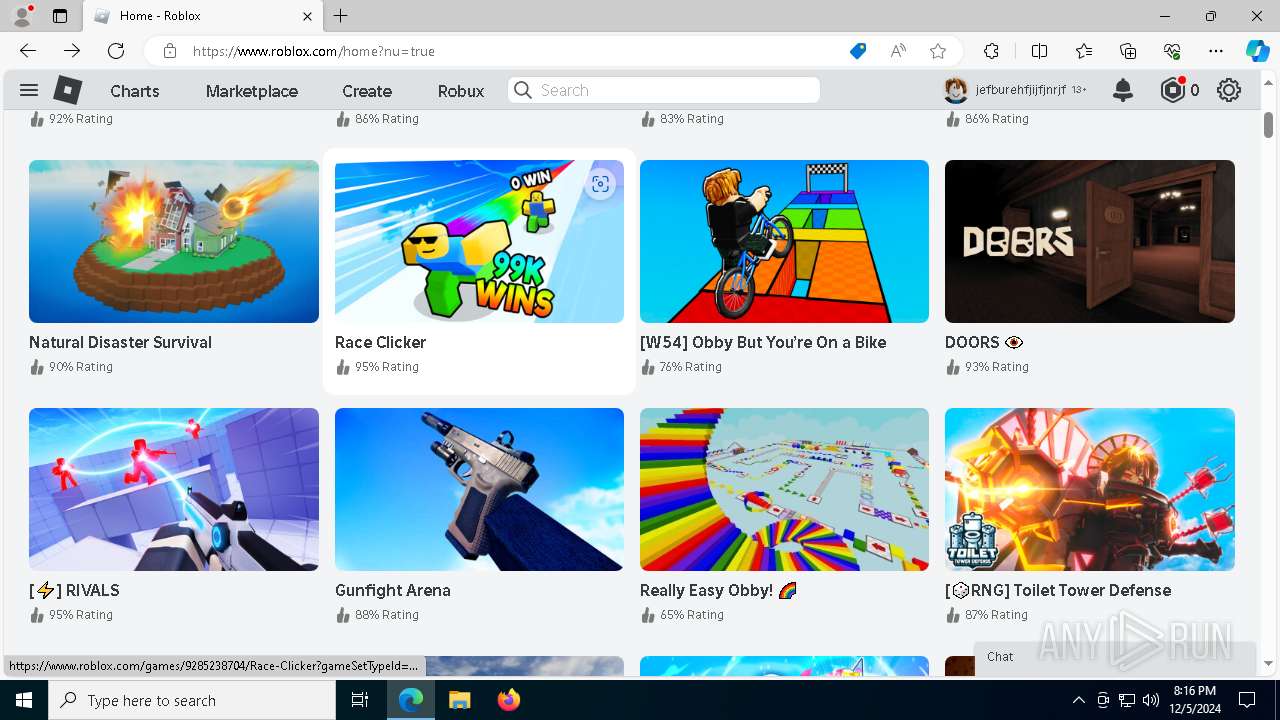
Task: Open the Race Clicker title link
Action: pyautogui.click(x=380, y=342)
